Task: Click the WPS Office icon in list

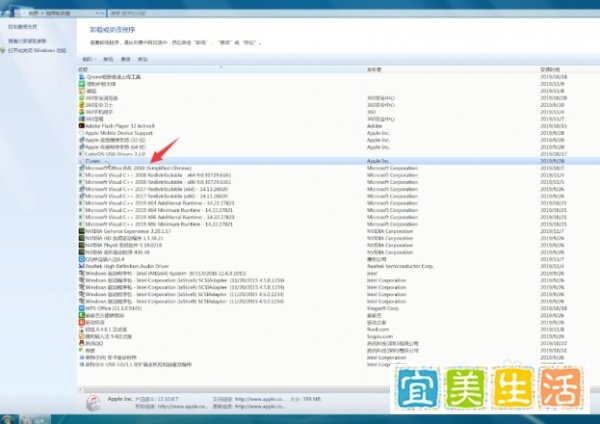Action: [82, 308]
